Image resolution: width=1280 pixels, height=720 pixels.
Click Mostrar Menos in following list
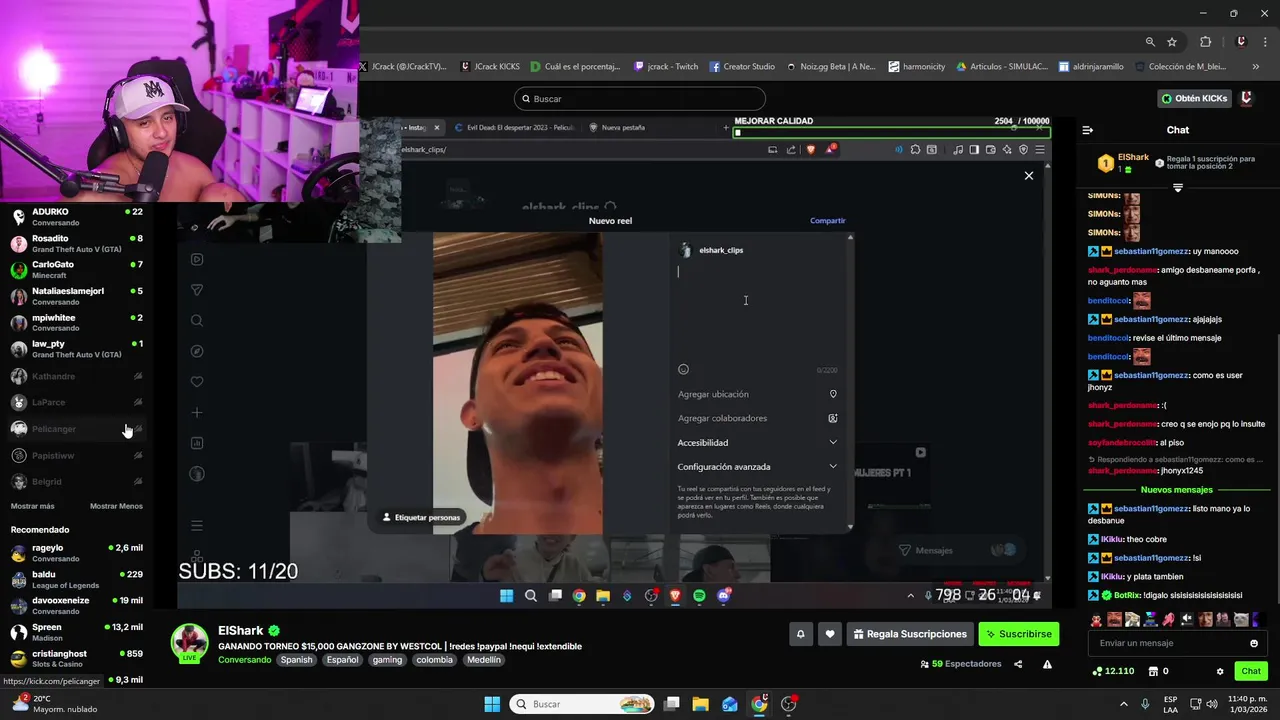click(116, 506)
